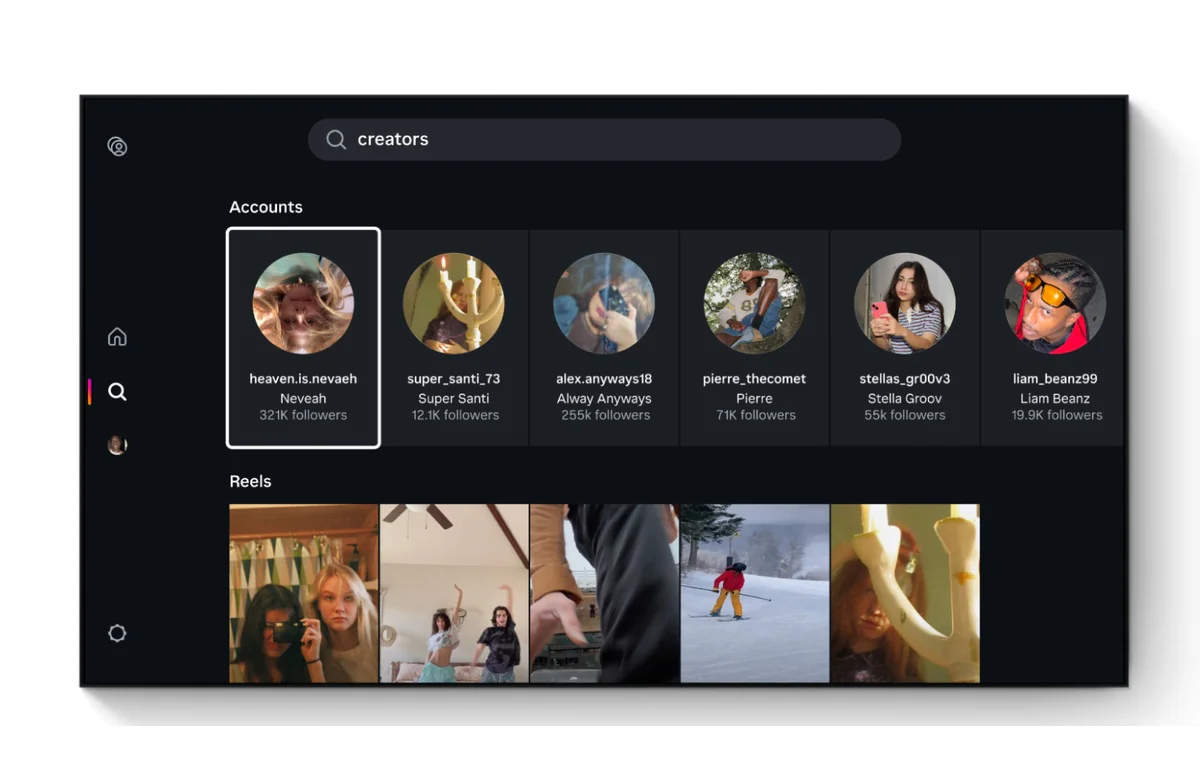Focus the search field containing creators
1200x778 pixels.
click(604, 140)
